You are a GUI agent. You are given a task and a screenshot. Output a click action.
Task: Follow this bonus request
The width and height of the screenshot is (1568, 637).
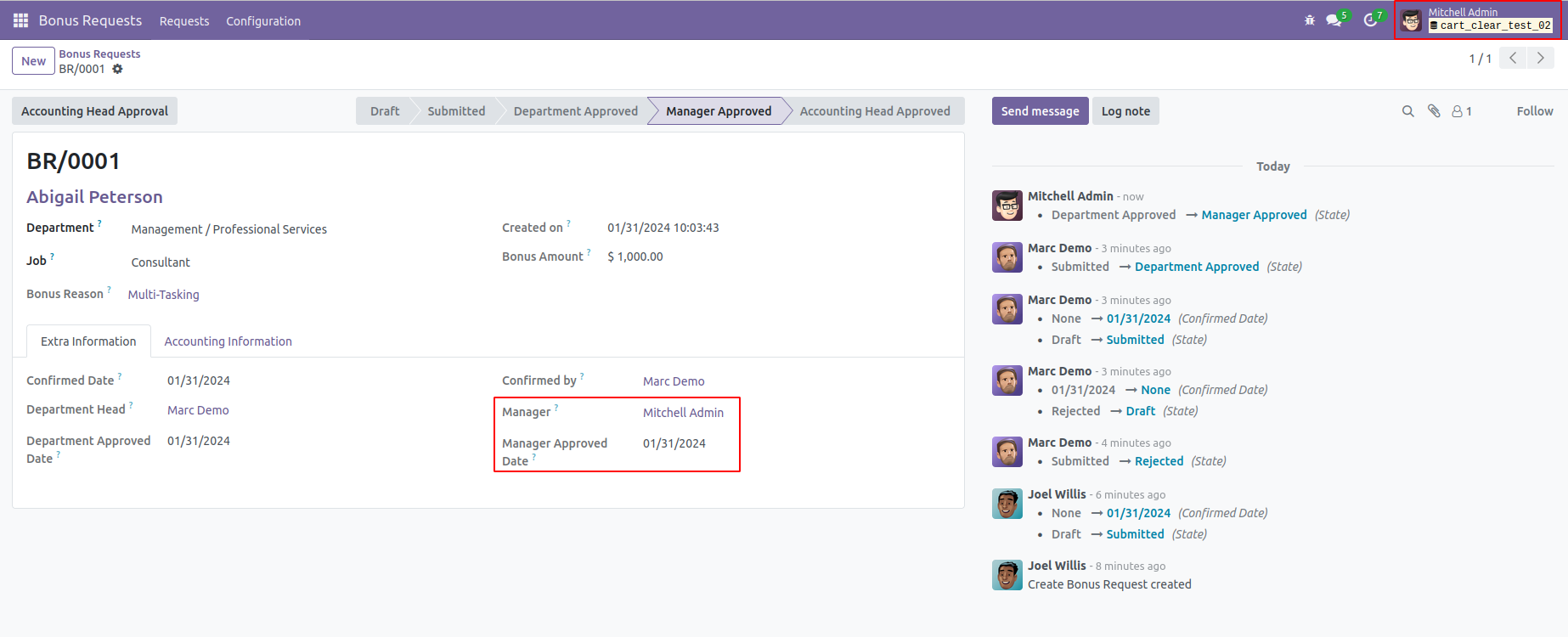(1534, 111)
